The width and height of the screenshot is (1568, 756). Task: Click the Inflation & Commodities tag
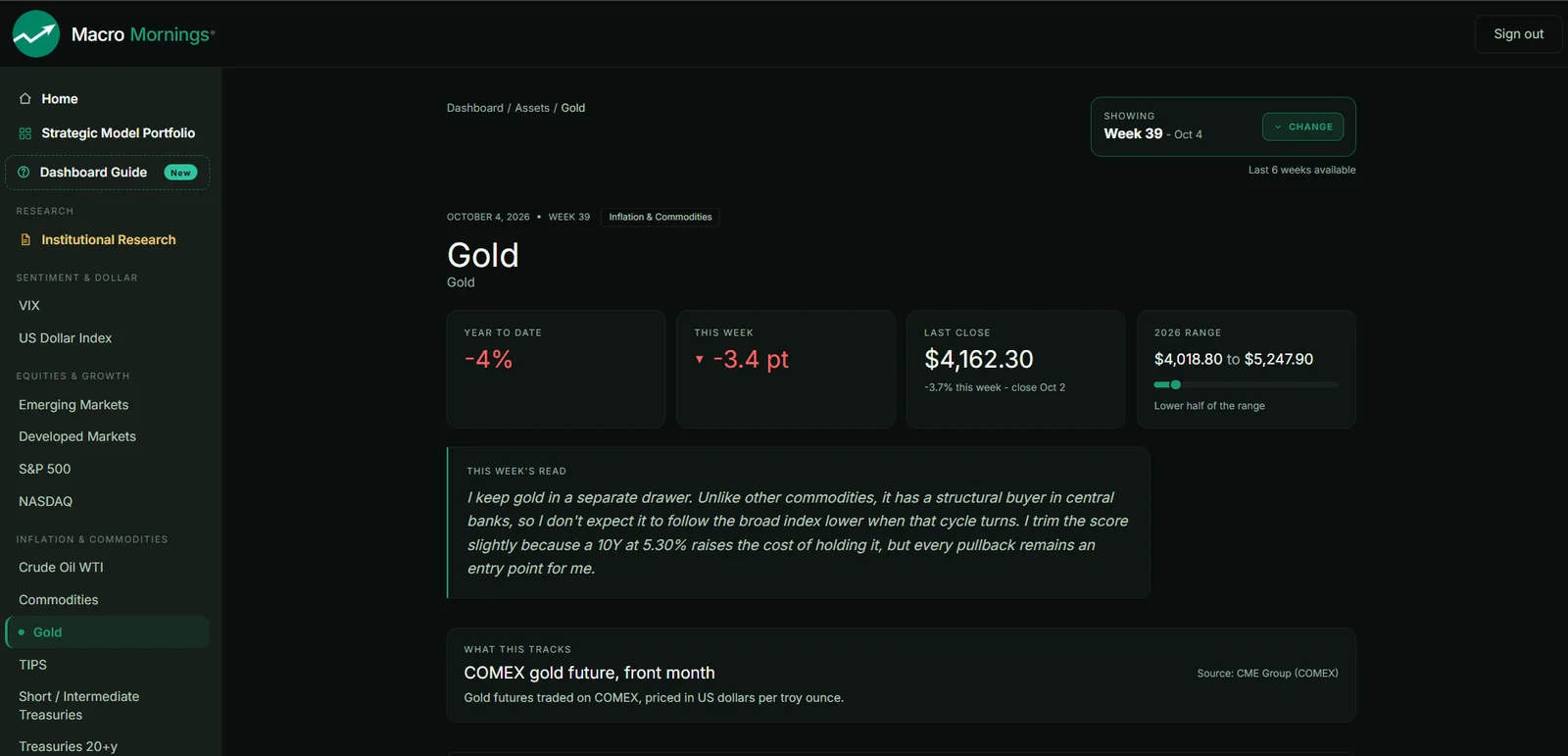pyautogui.click(x=661, y=218)
